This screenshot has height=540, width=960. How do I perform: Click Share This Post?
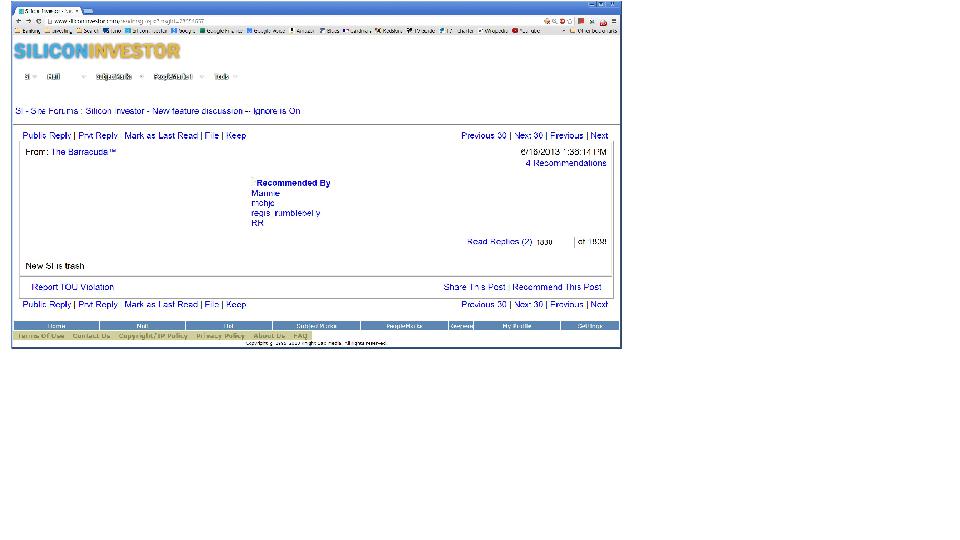[x=474, y=287]
